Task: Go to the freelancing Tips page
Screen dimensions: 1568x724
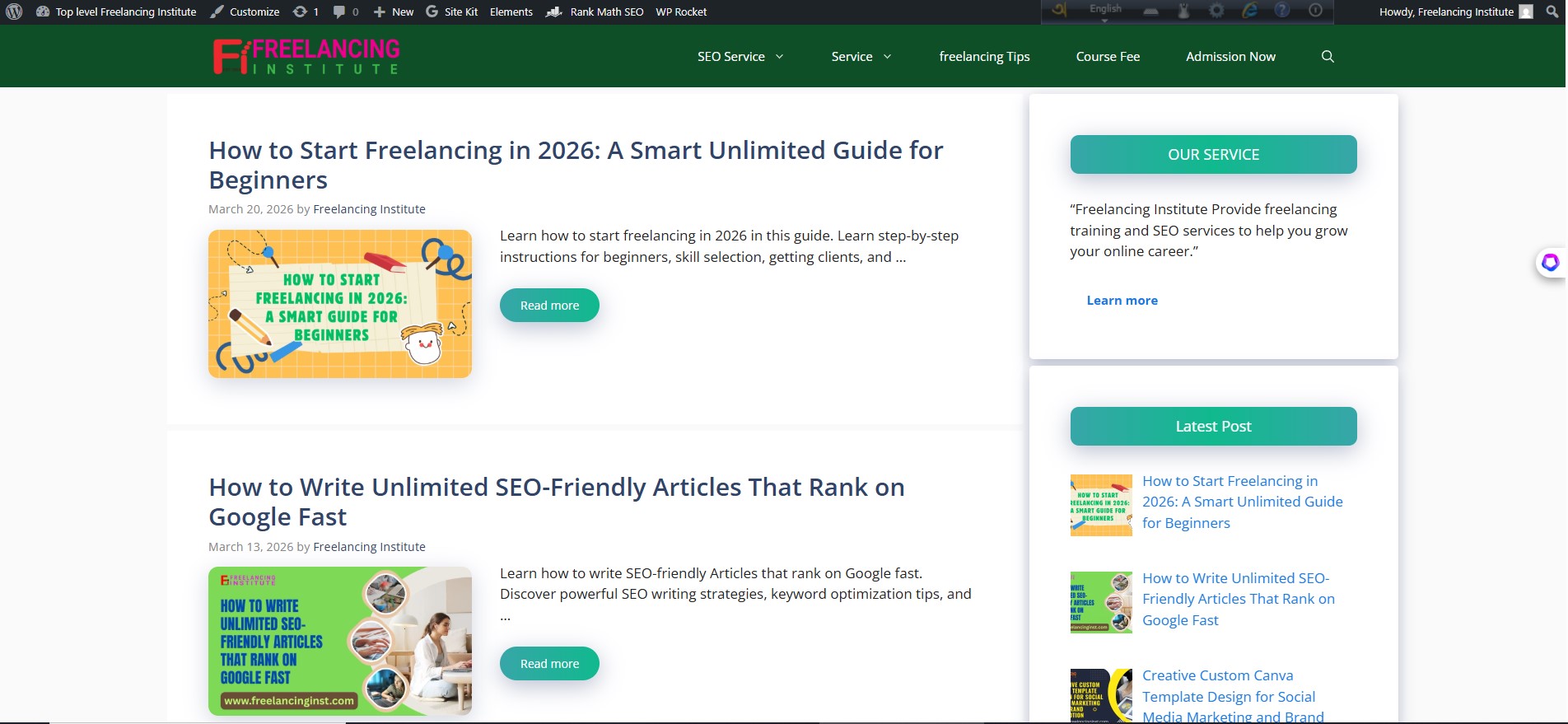Action: (984, 56)
